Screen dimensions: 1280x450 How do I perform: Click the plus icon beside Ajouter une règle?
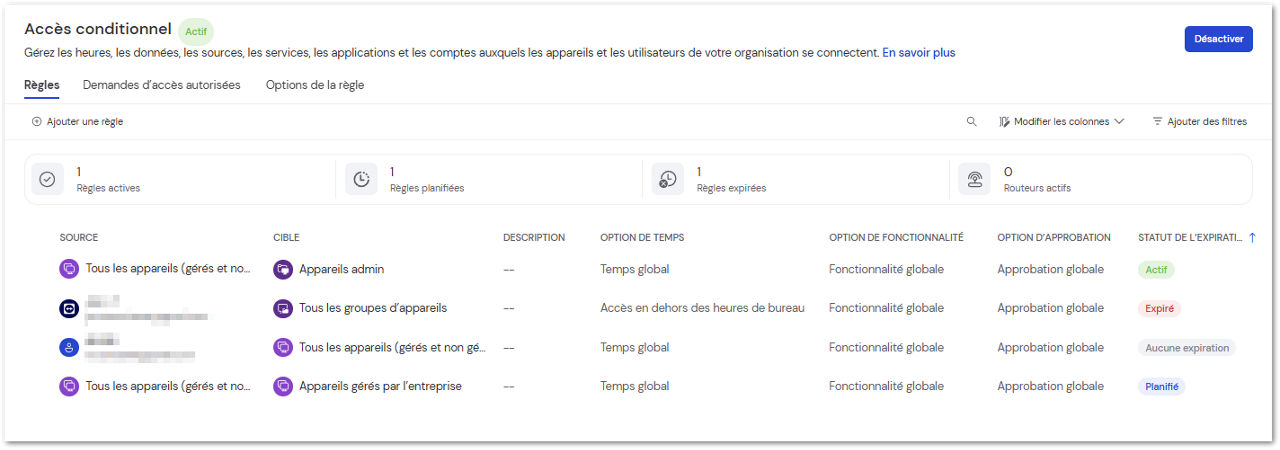pos(37,122)
